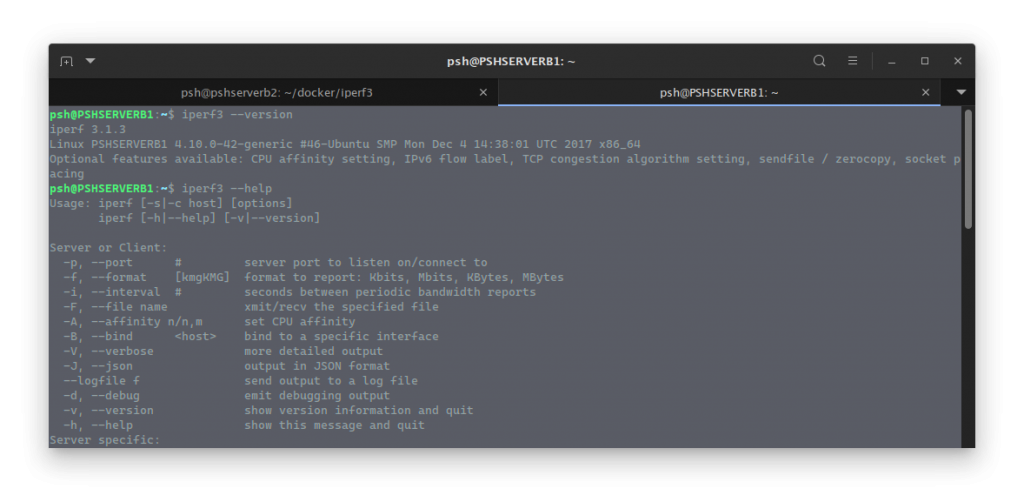Click the vertical scrollbar thumb
This screenshot has height=502, width=1024.
(968, 168)
